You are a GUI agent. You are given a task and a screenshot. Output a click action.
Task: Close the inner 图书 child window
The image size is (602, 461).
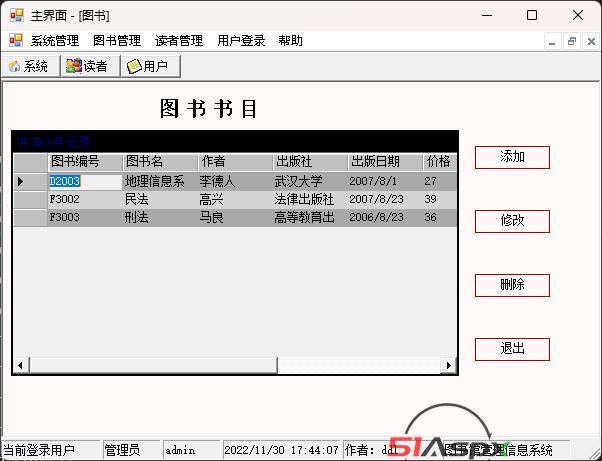coord(591,41)
